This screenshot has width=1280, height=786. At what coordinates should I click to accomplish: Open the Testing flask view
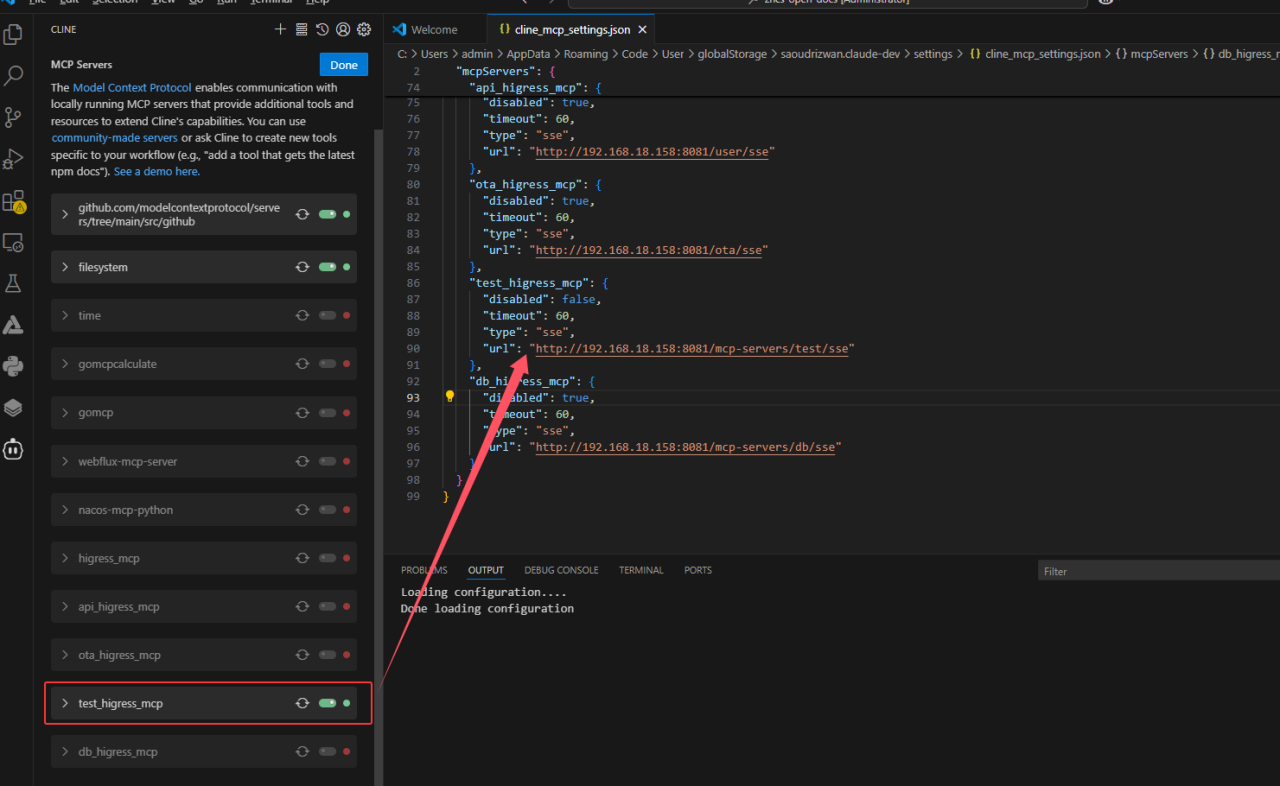14,284
